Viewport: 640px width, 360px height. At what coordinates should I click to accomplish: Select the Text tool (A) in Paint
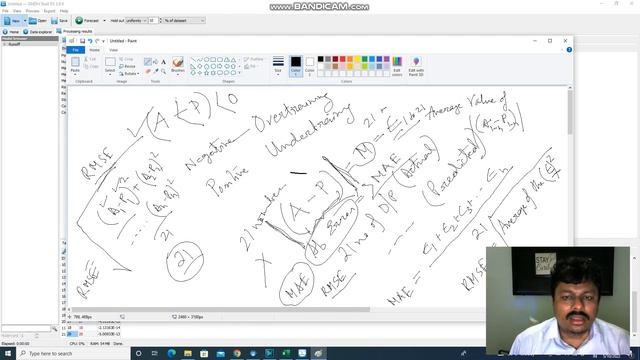(x=163, y=62)
